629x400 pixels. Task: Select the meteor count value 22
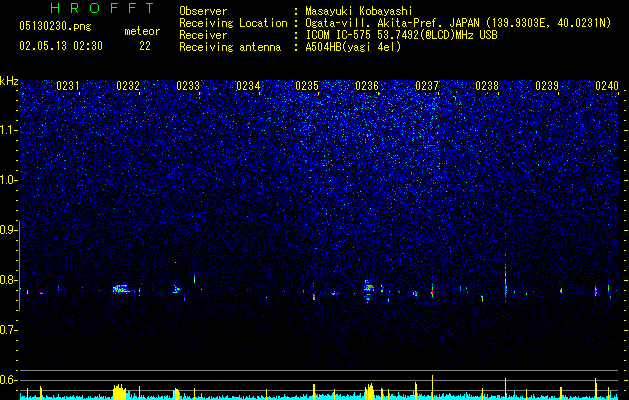(x=145, y=46)
